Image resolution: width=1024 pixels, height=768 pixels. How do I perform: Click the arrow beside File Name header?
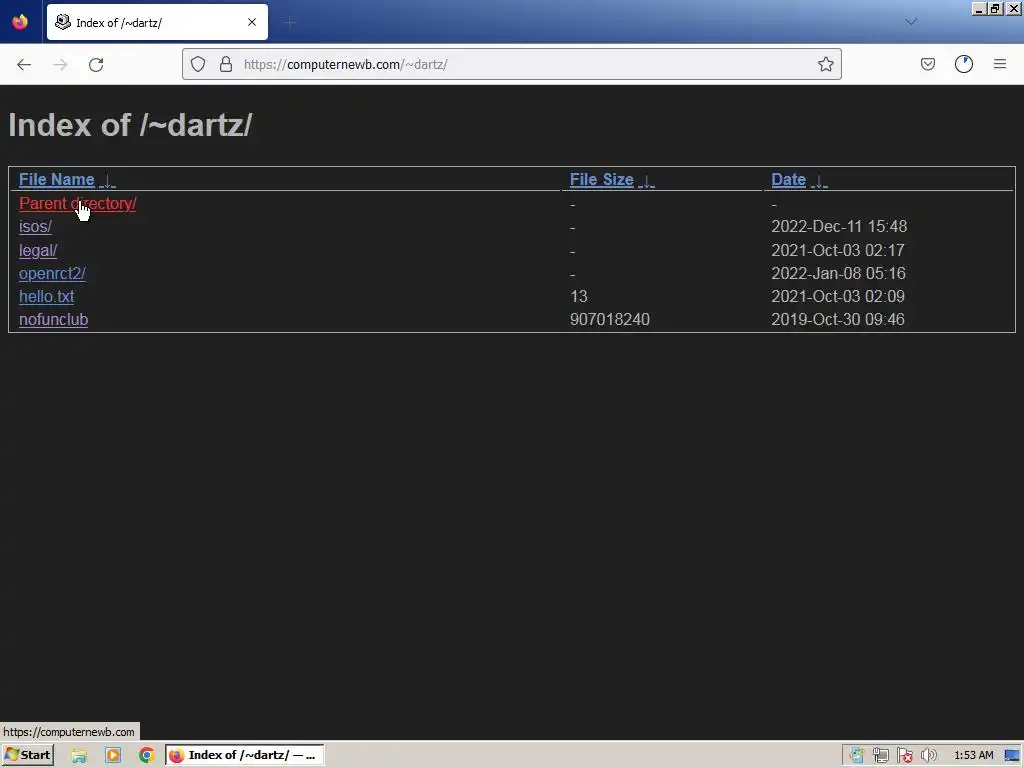[x=108, y=181]
